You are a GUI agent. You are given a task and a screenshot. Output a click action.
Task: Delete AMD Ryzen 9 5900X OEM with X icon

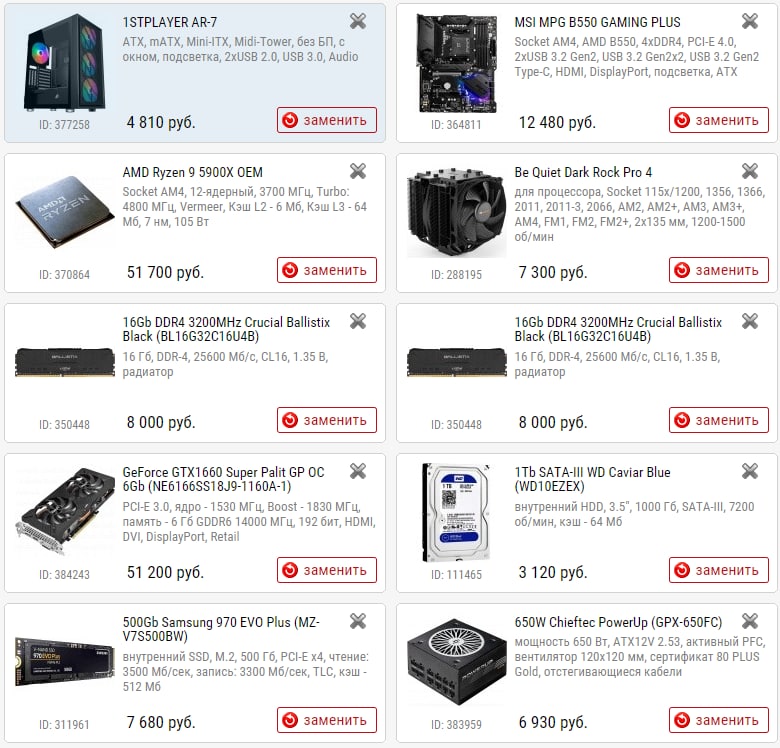pyautogui.click(x=358, y=171)
